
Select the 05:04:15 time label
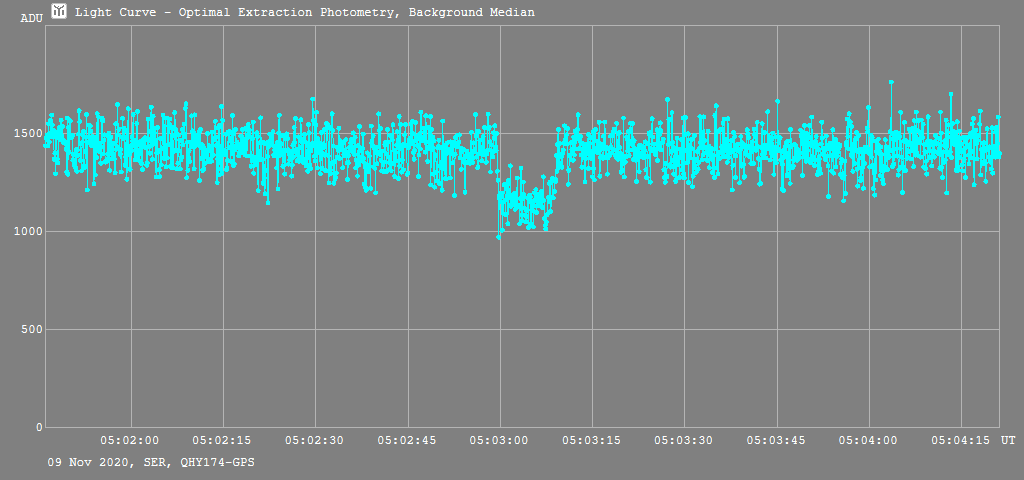(961, 440)
